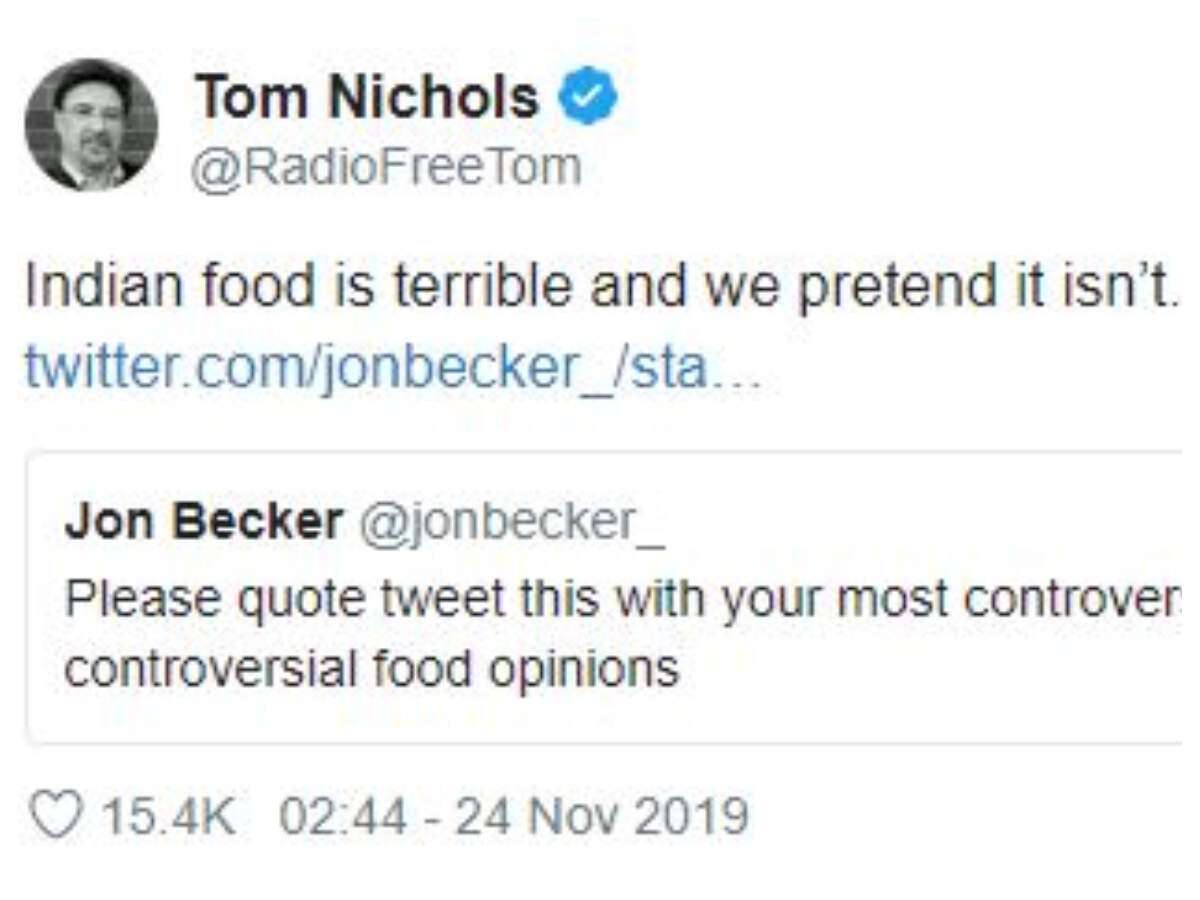Click Tom Nichols' profile avatar
Viewport: 1200px width, 900px height.
[91, 124]
